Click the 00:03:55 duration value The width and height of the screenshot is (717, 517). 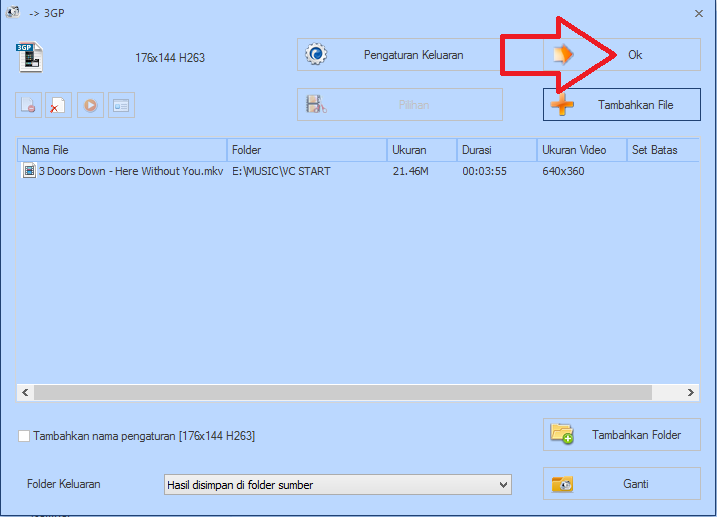click(x=484, y=171)
